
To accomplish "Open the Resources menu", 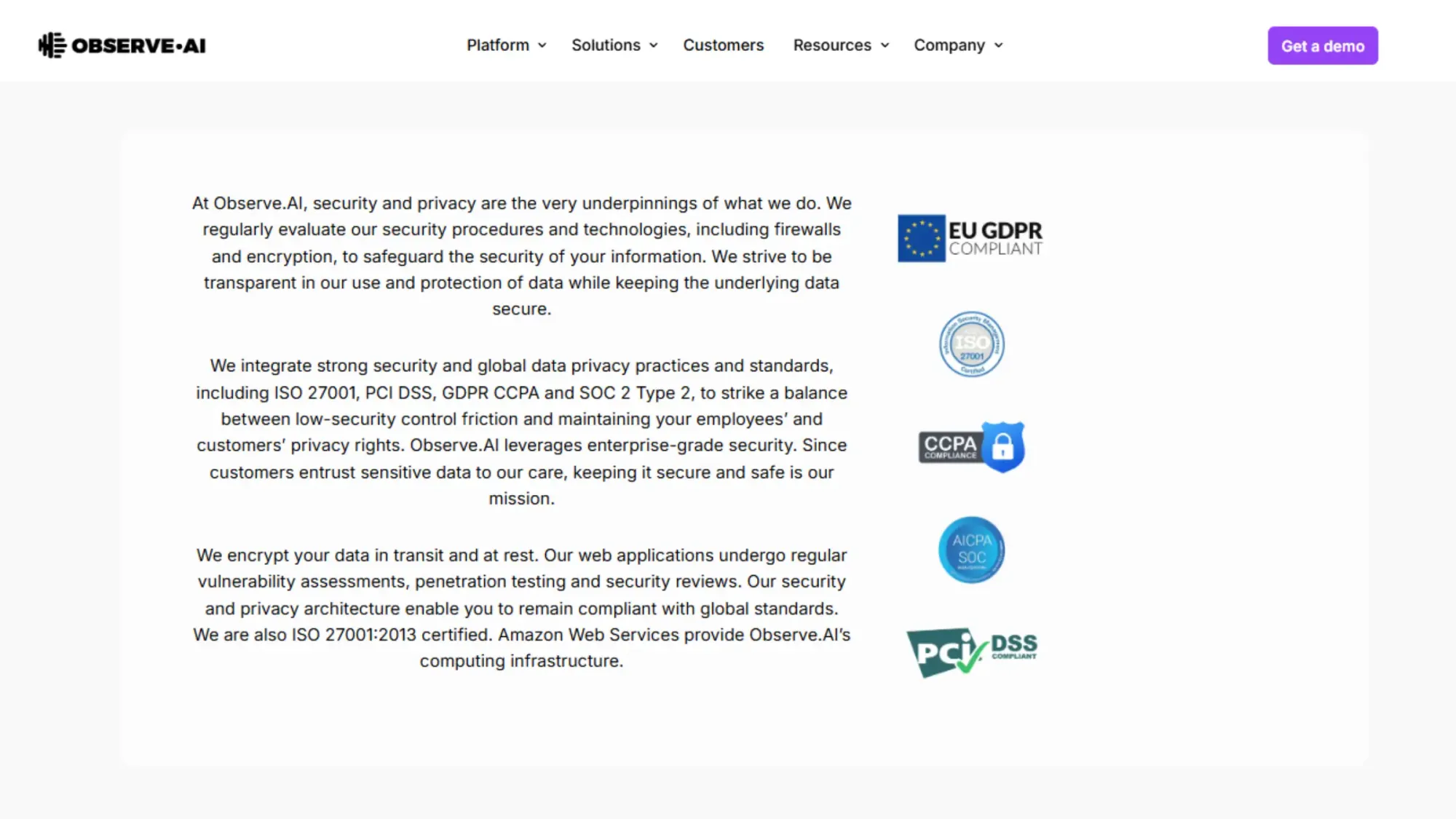I will [832, 45].
